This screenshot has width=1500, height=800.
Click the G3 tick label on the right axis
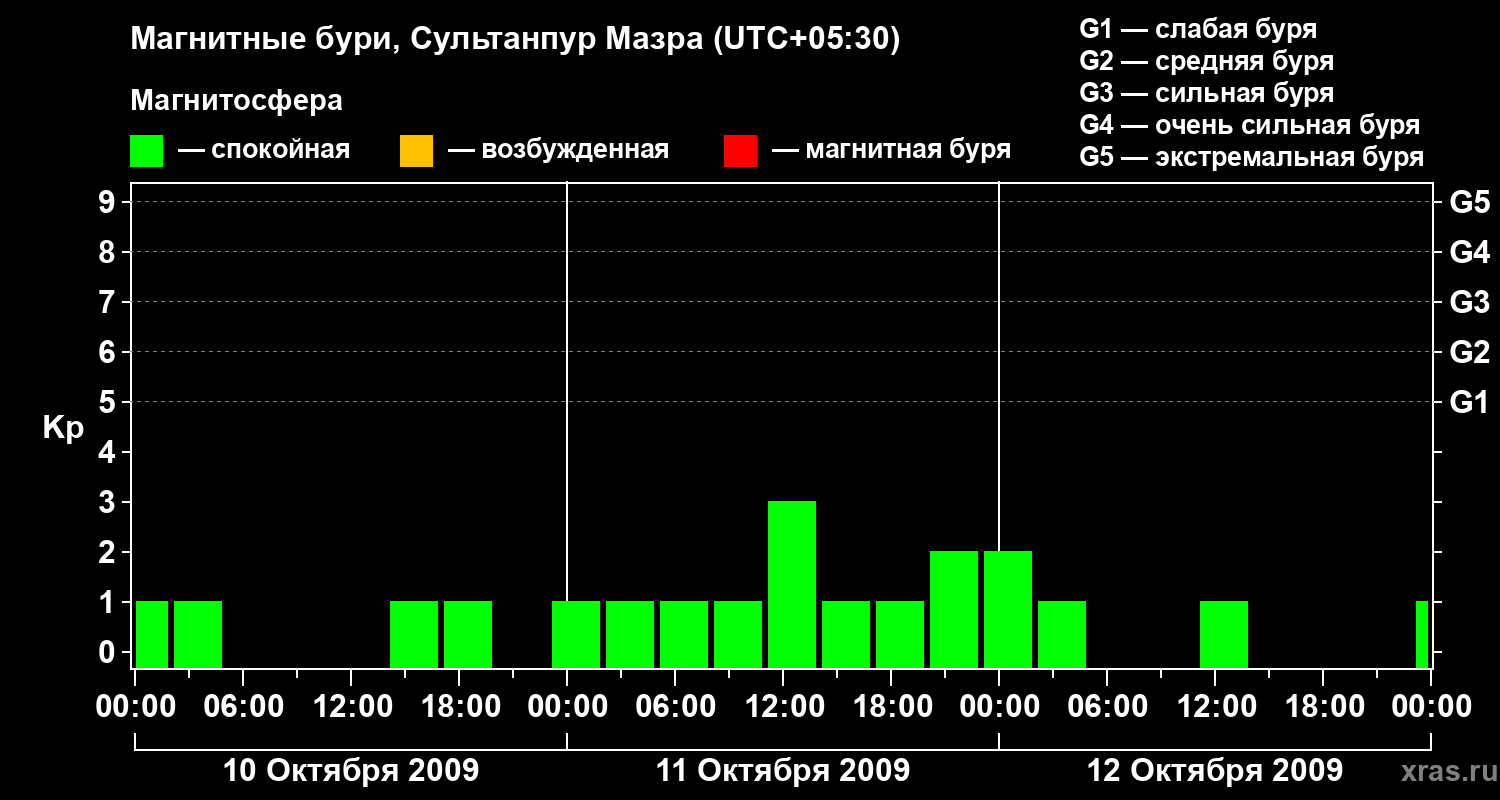click(x=1470, y=302)
